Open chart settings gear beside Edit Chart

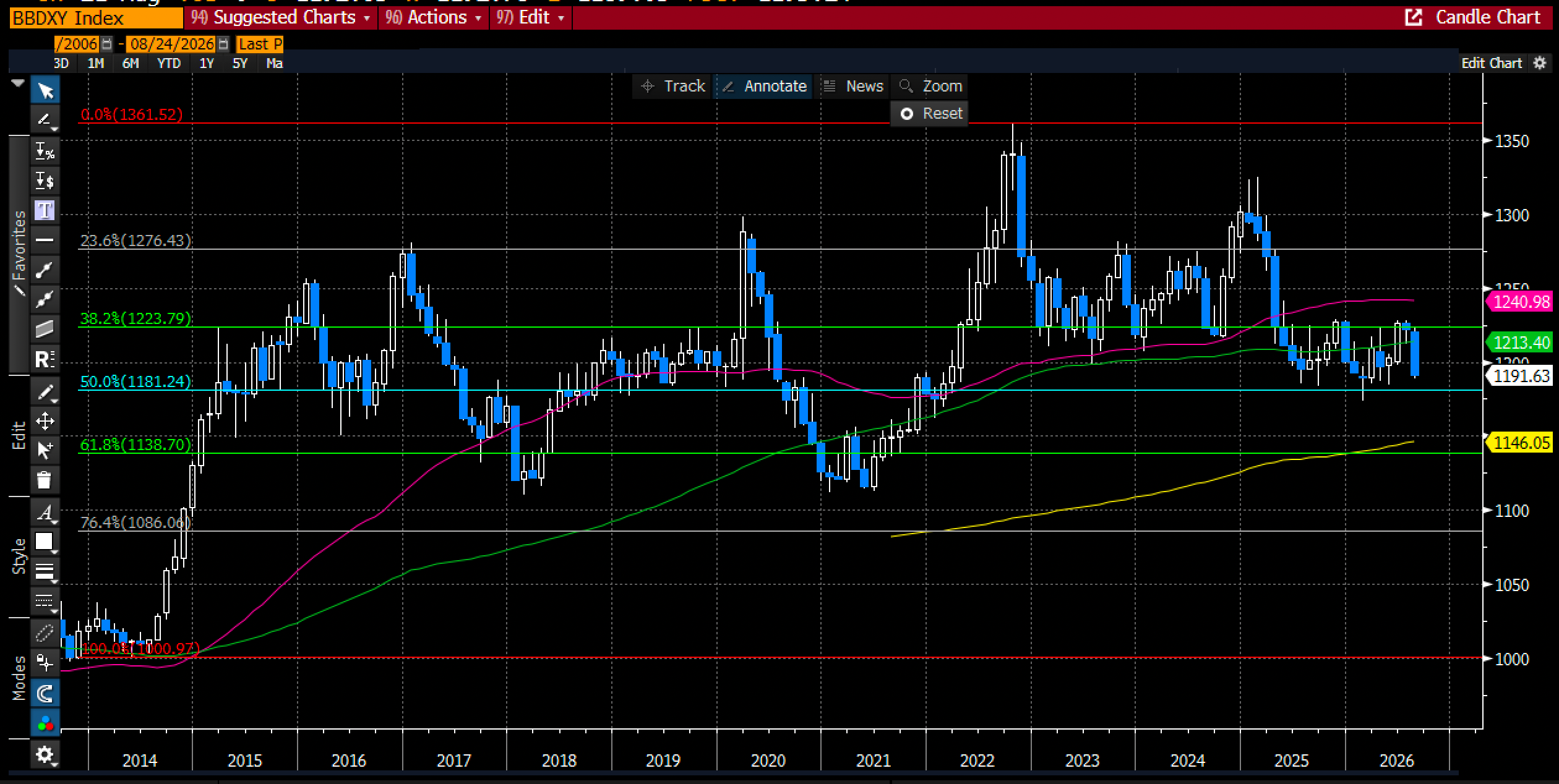(x=1540, y=63)
